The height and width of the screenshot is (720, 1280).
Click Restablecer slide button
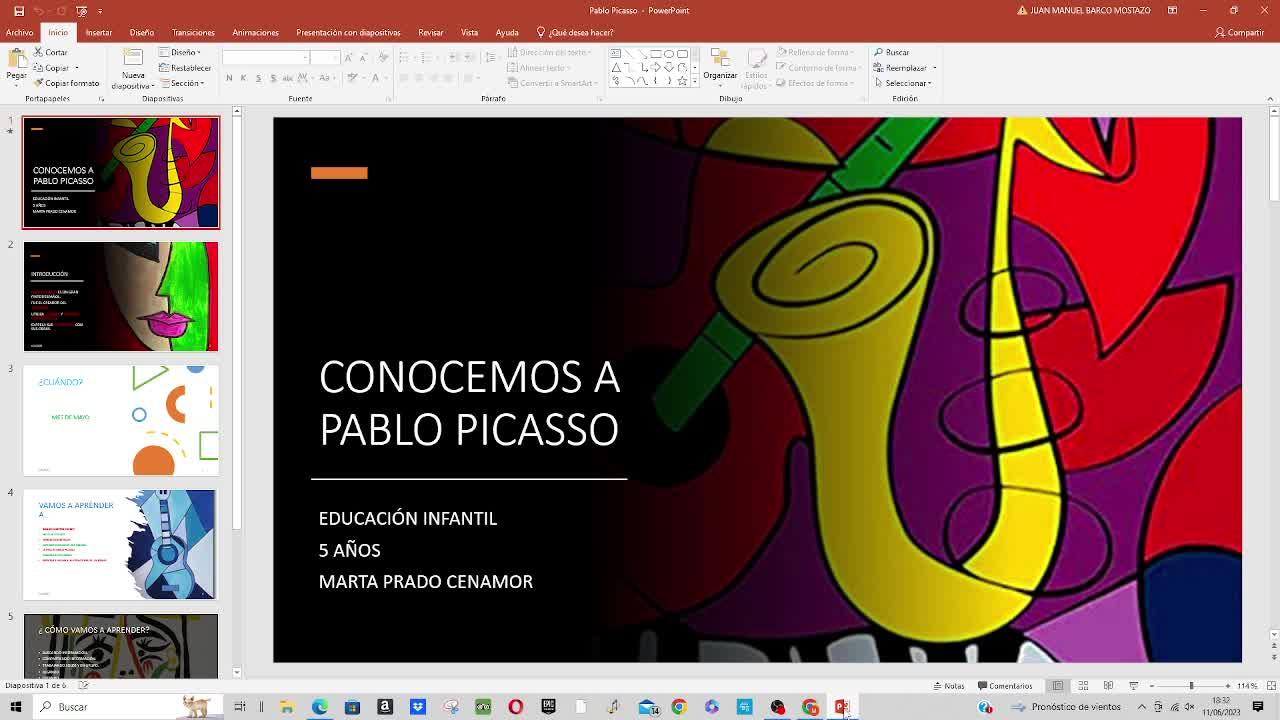tap(185, 68)
